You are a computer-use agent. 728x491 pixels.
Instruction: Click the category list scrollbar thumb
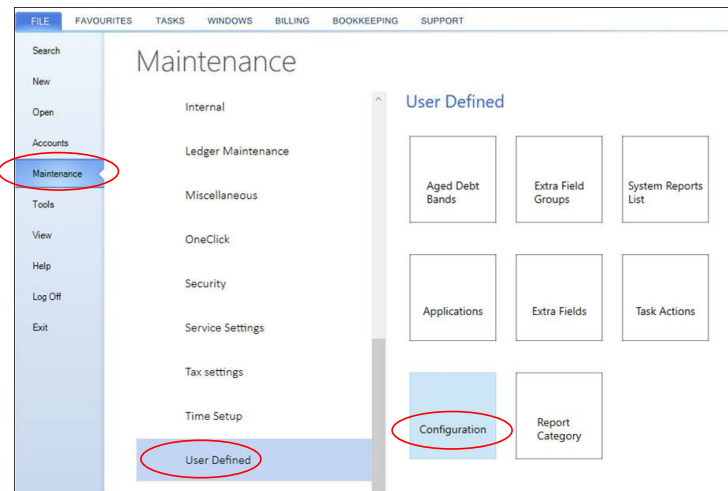[378, 414]
